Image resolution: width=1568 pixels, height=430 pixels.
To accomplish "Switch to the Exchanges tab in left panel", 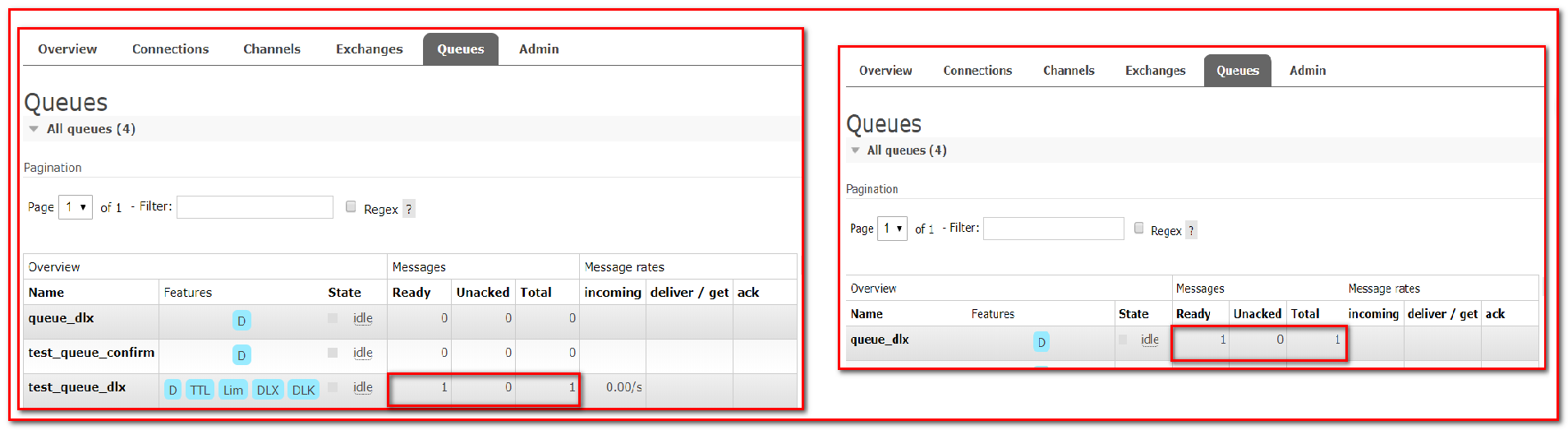I will tap(369, 49).
